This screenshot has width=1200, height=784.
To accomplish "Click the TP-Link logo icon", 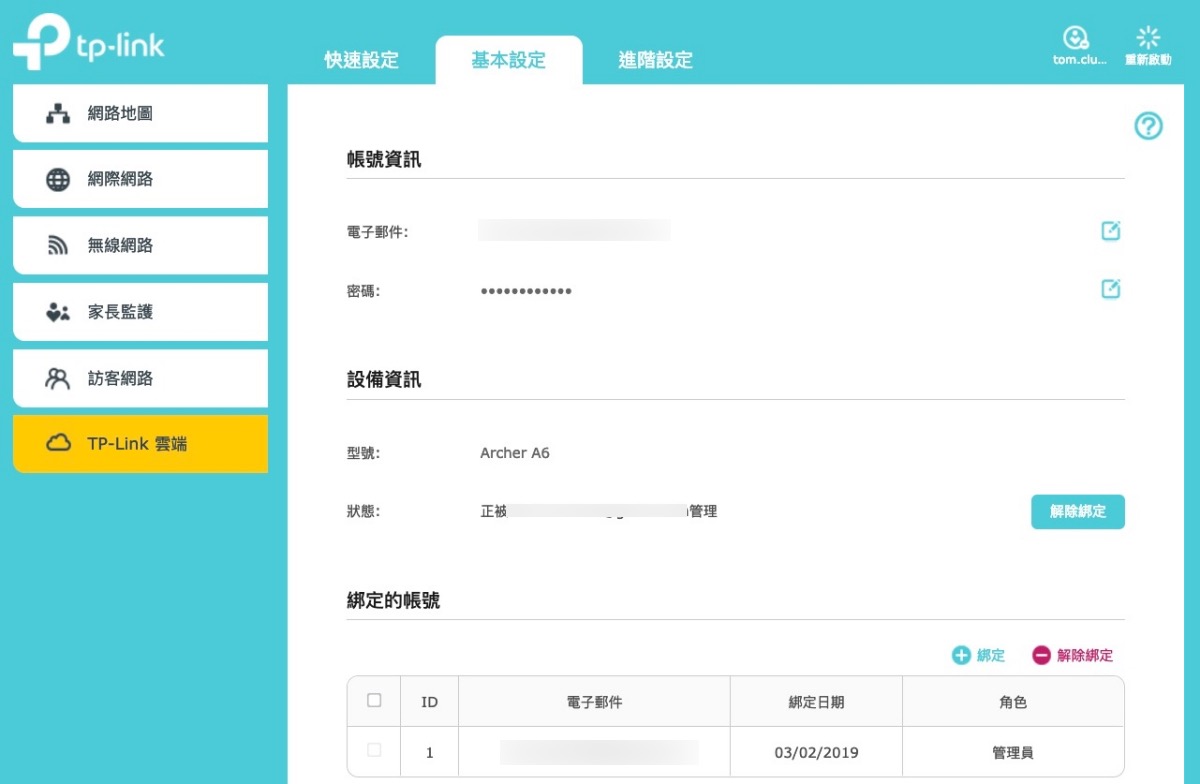I will (x=40, y=42).
